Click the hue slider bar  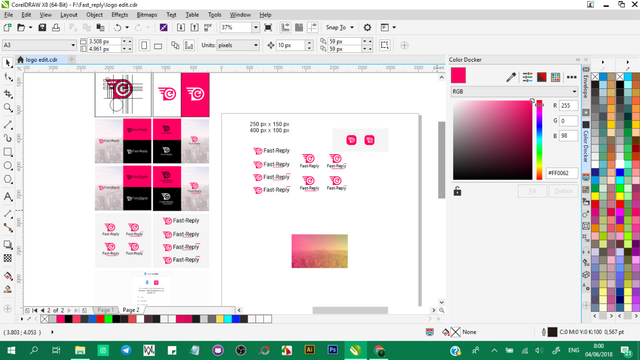539,140
